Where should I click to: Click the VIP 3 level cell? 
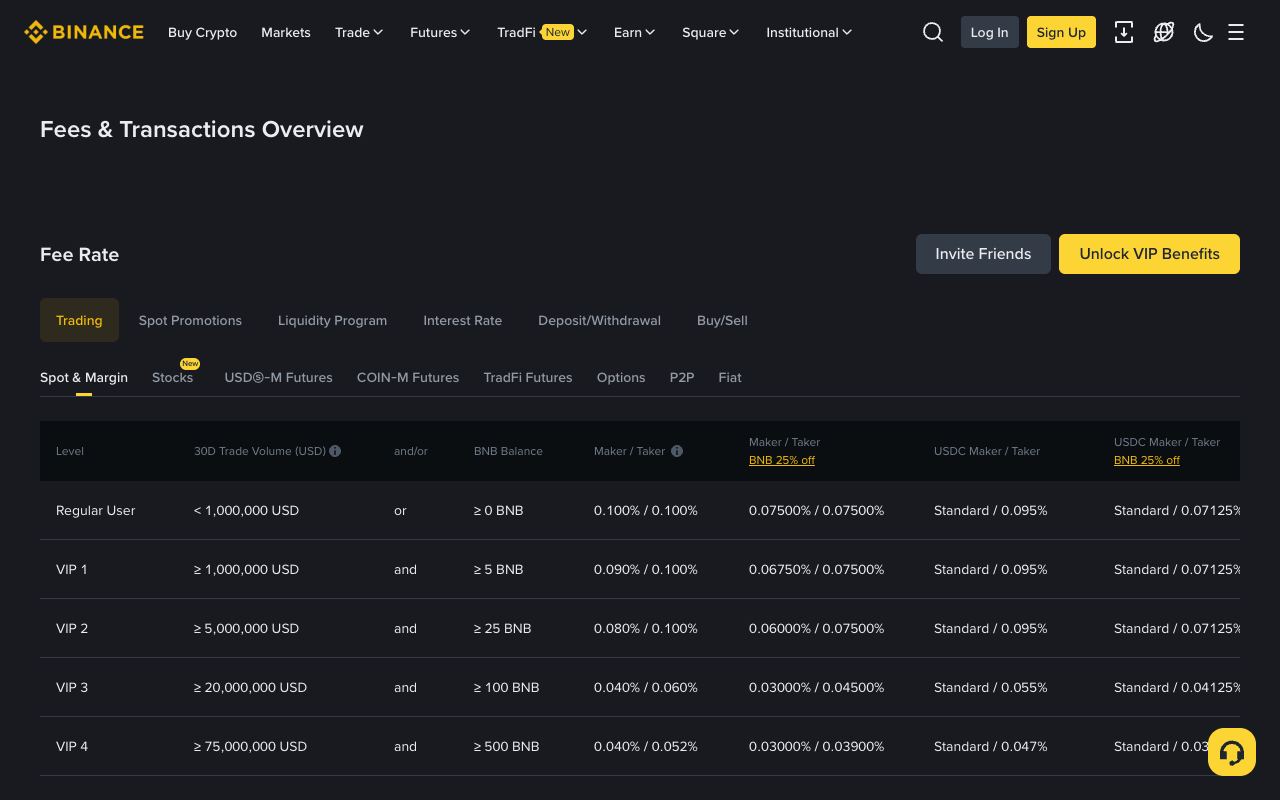(72, 687)
